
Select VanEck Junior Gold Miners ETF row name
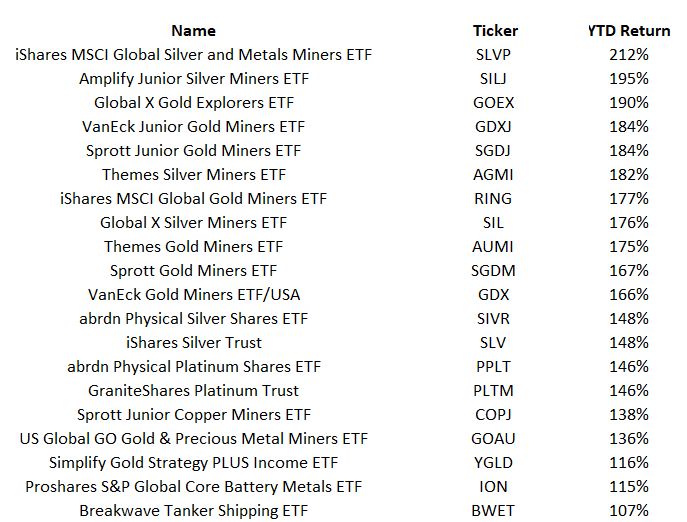point(194,126)
